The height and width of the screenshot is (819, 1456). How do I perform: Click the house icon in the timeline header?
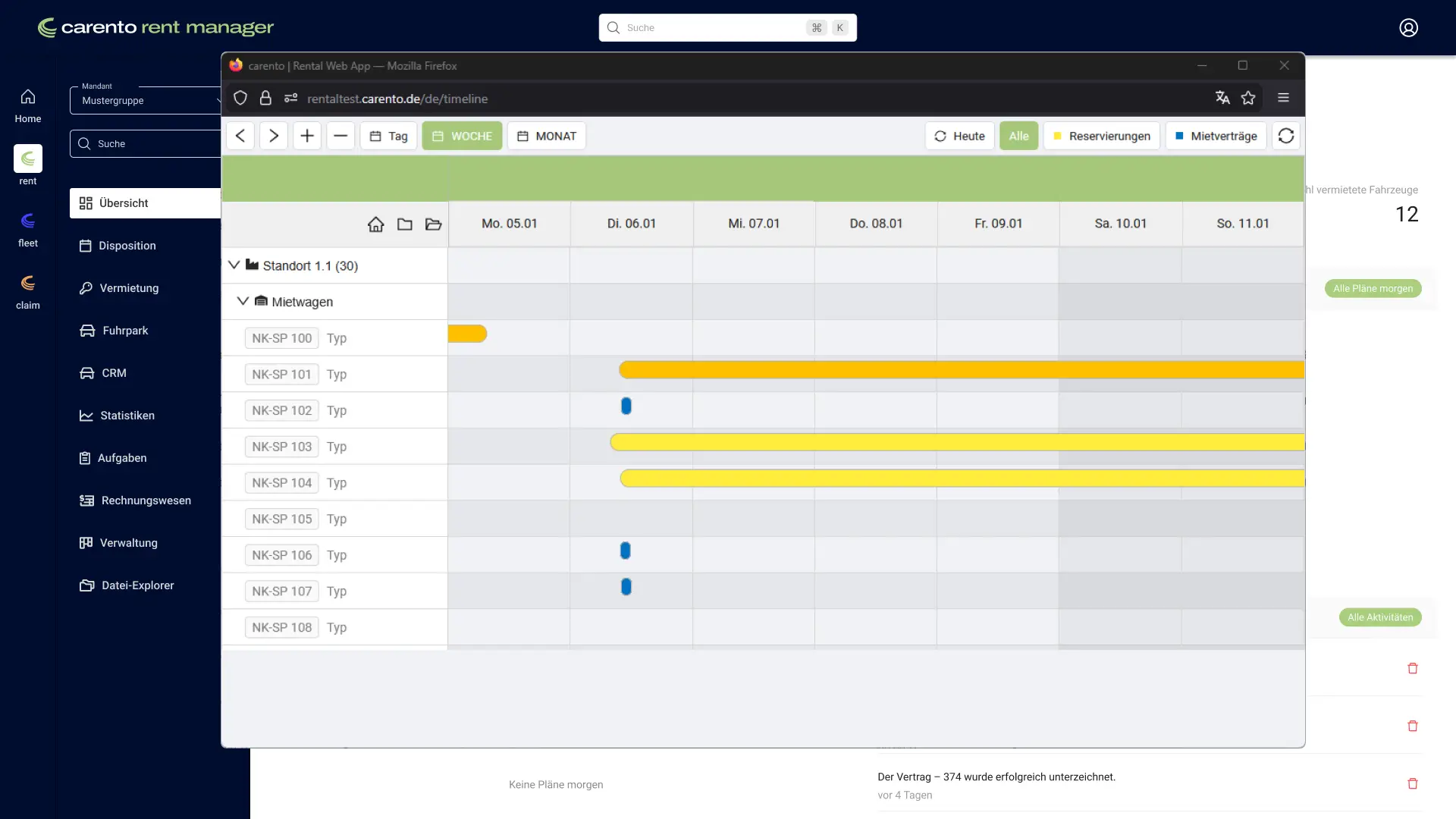tap(376, 224)
